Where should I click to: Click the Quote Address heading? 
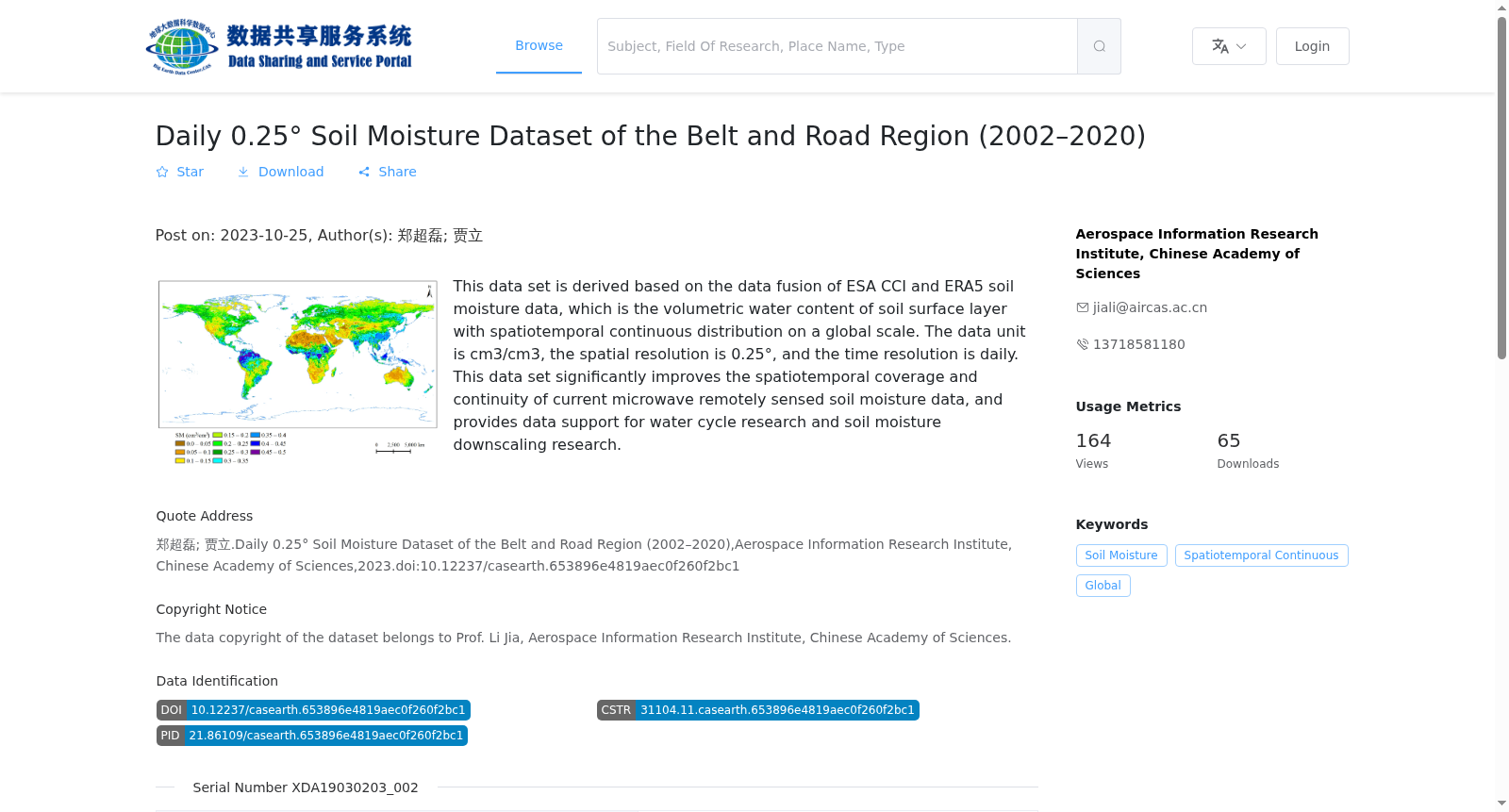[x=205, y=516]
